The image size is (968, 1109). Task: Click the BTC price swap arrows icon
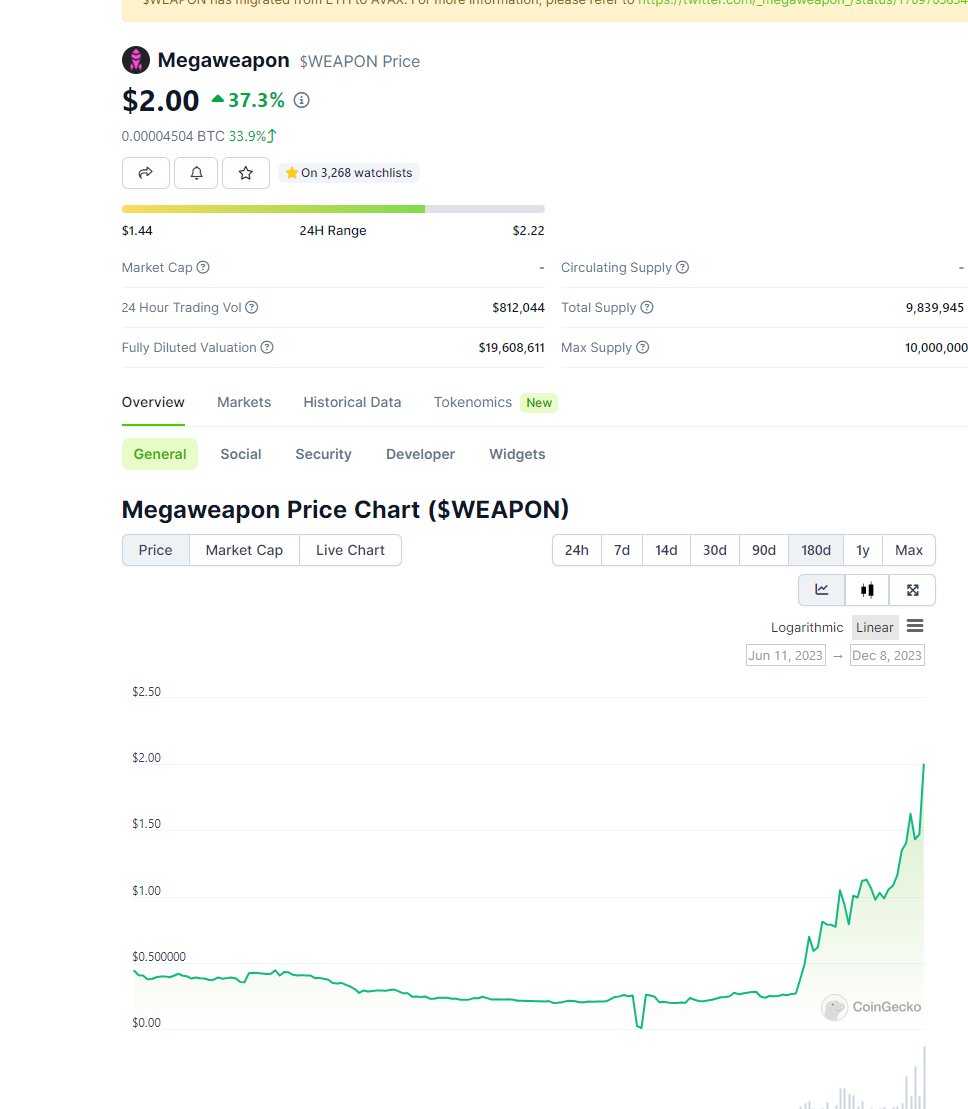272,136
